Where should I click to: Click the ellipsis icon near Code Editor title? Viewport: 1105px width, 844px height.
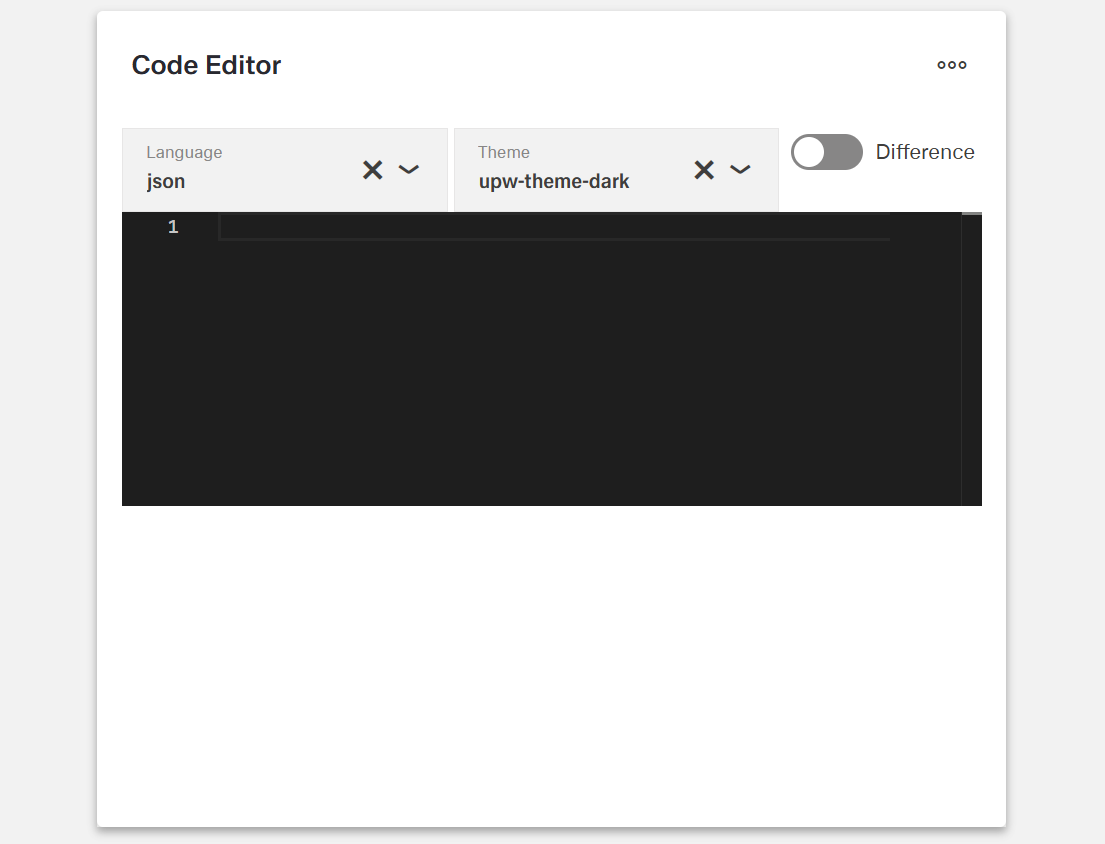(x=951, y=65)
